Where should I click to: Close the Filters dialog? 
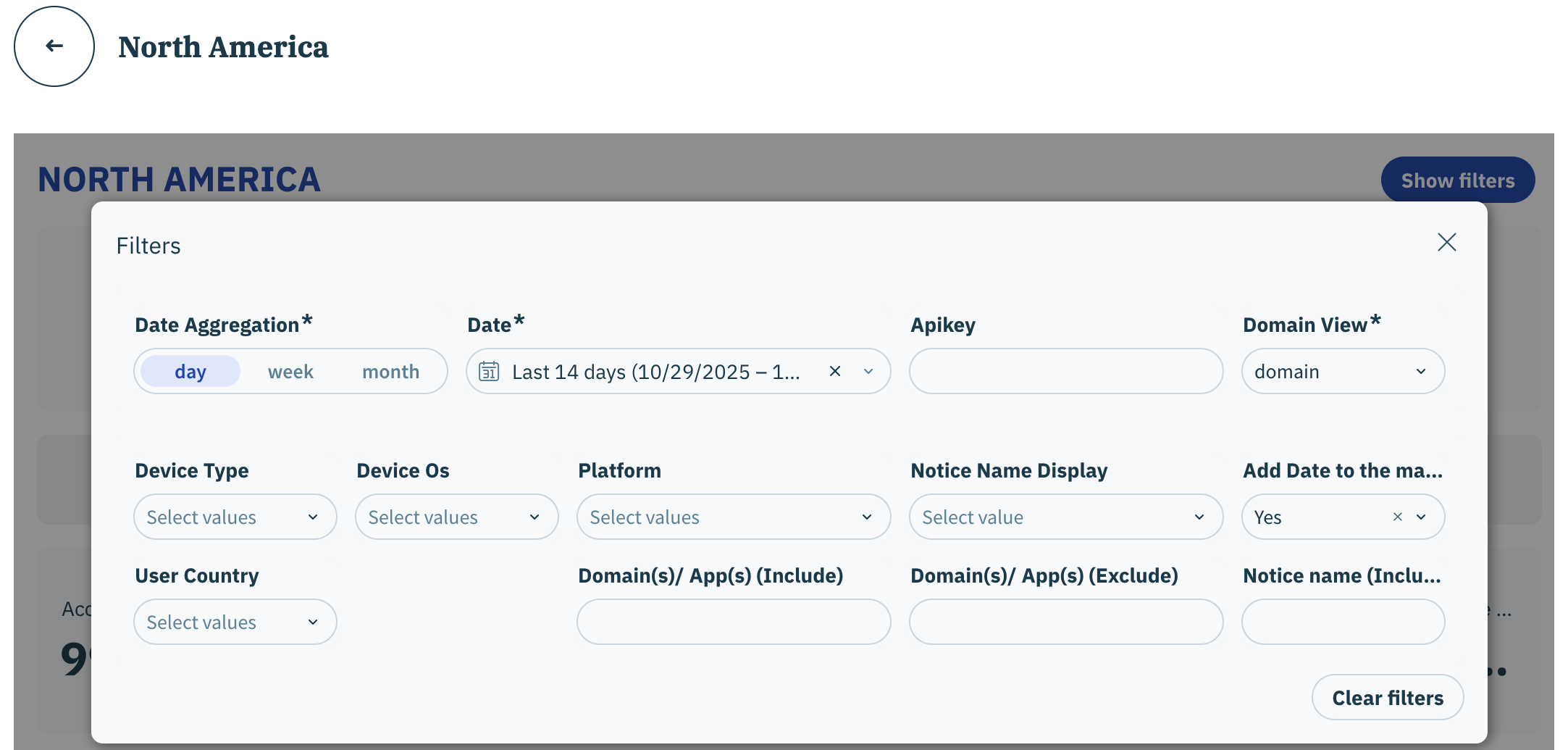[x=1446, y=242]
